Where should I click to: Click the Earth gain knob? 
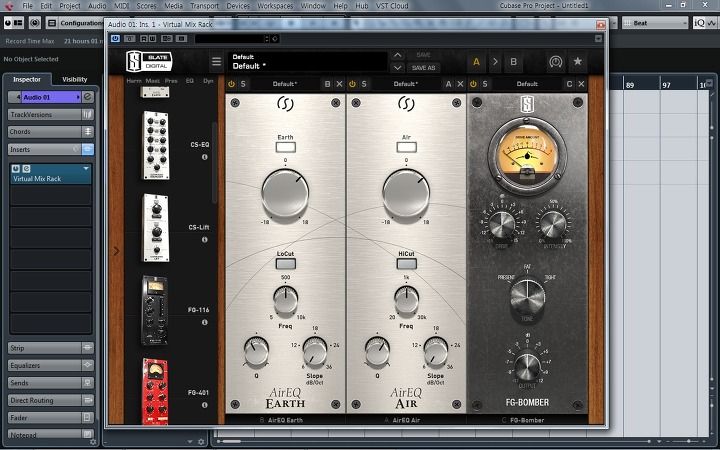click(x=285, y=193)
